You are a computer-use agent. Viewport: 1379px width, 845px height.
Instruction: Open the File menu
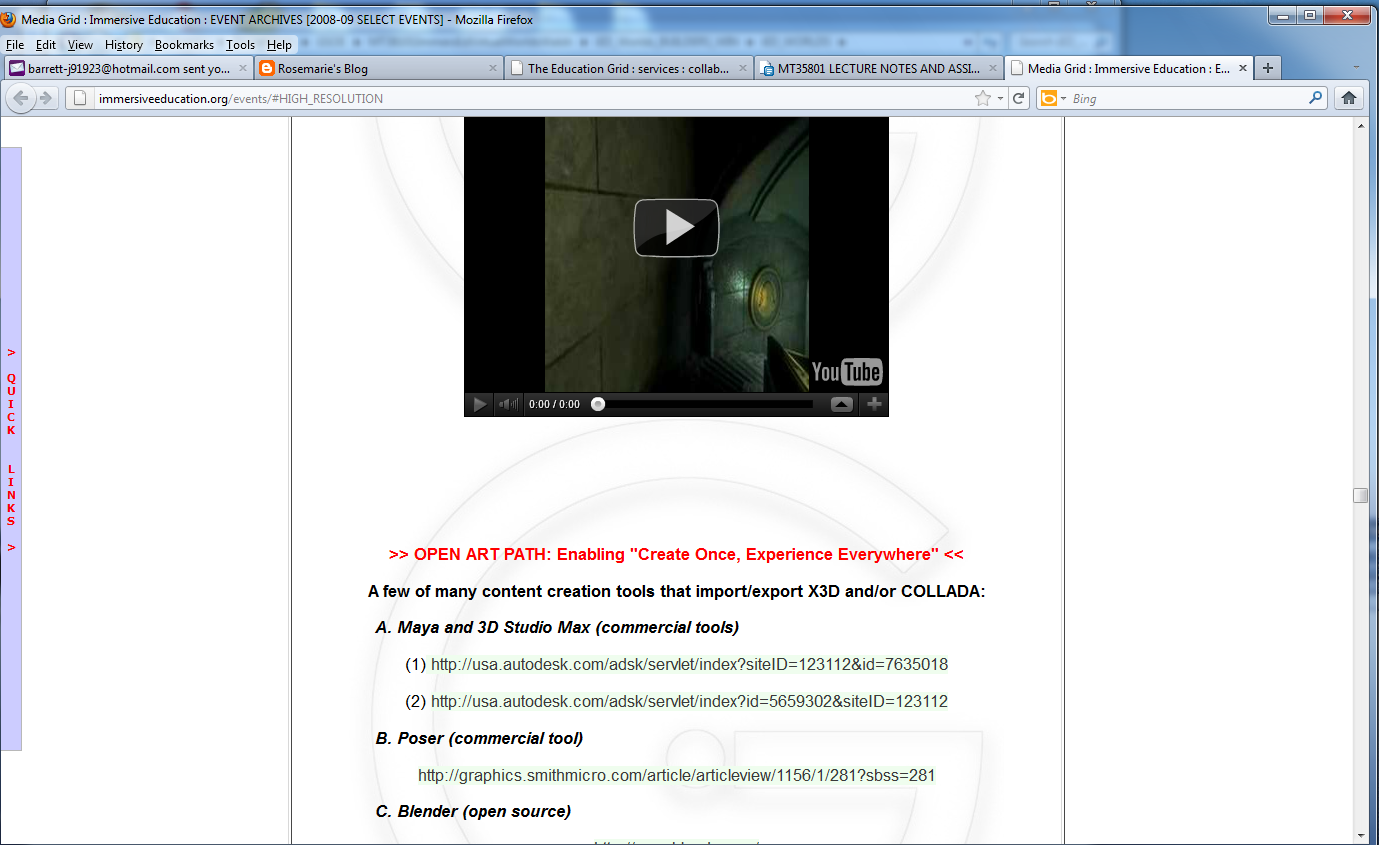tap(15, 45)
